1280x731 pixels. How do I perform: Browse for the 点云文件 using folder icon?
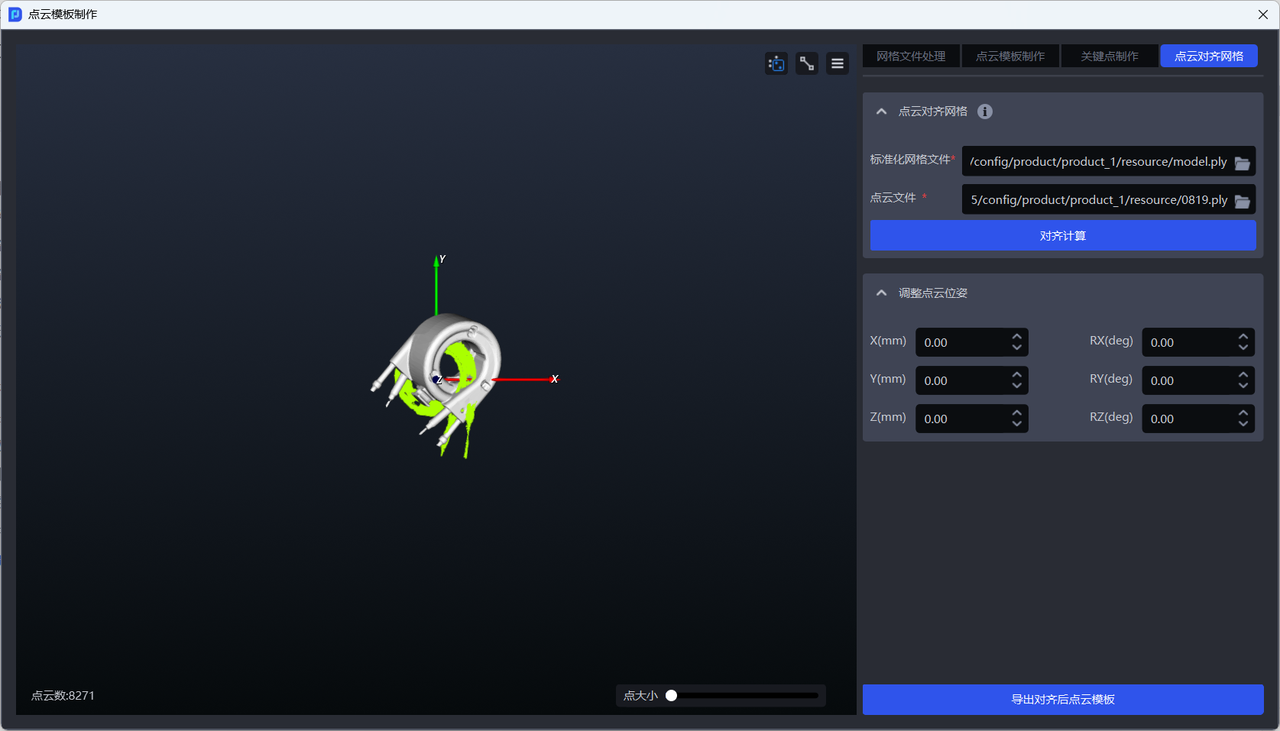click(1242, 201)
